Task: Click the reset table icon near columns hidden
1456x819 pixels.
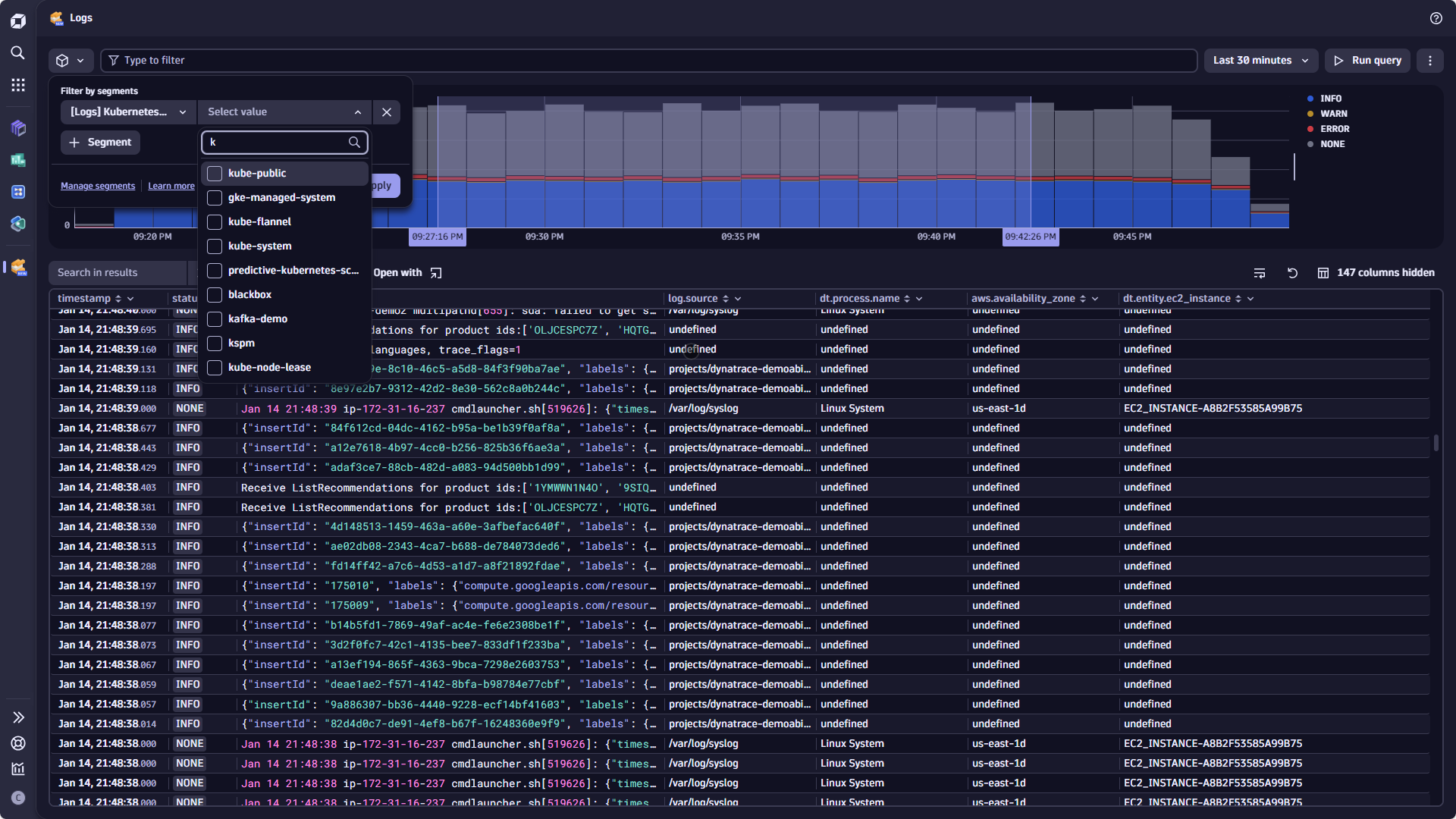Action: pos(1293,273)
